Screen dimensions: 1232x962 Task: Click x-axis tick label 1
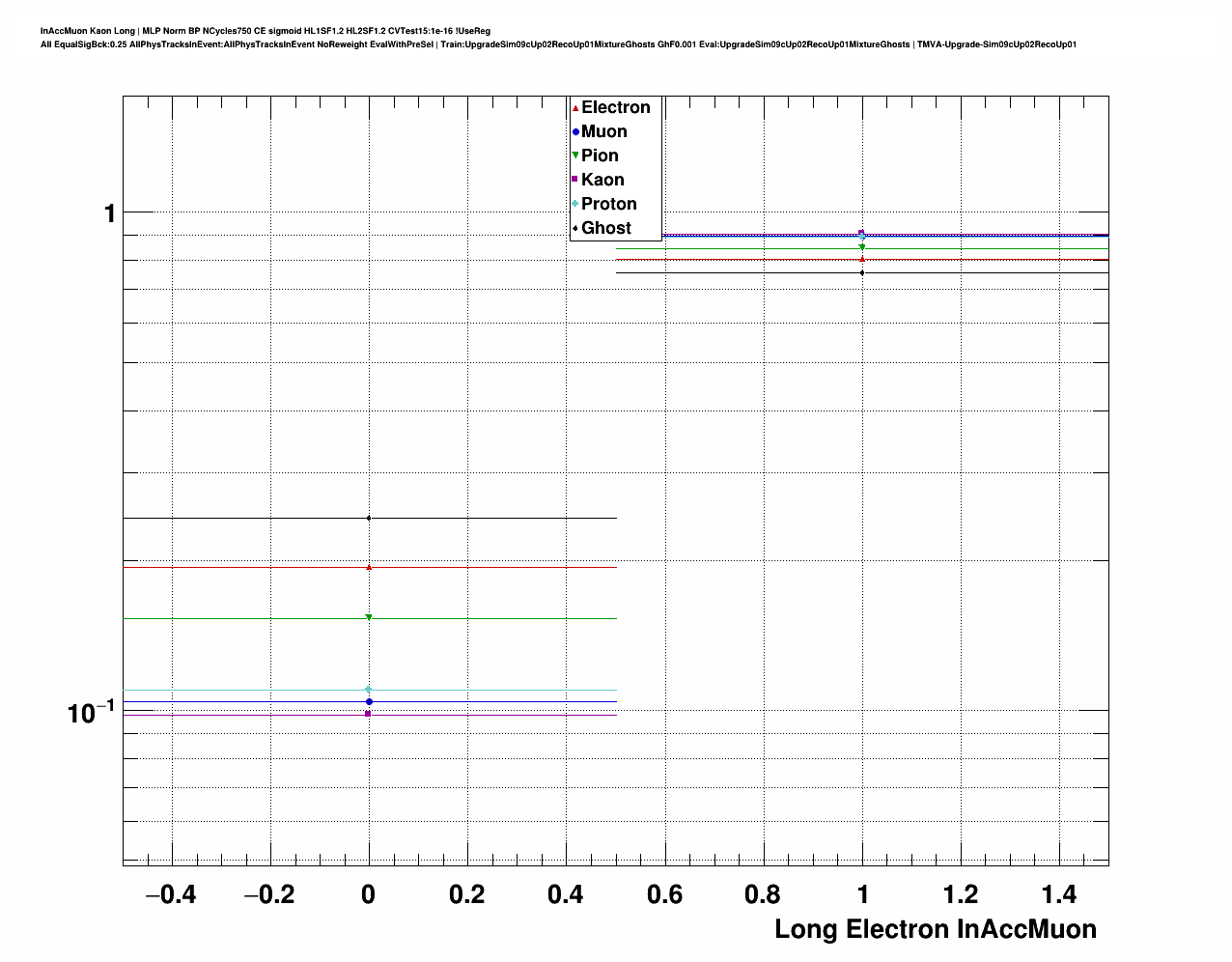862,894
